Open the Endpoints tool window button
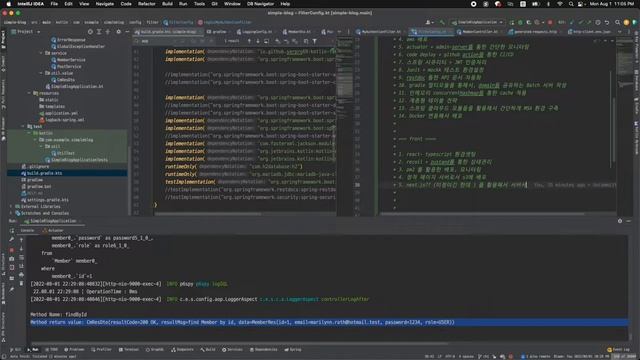640x360 pixels. tap(182, 350)
